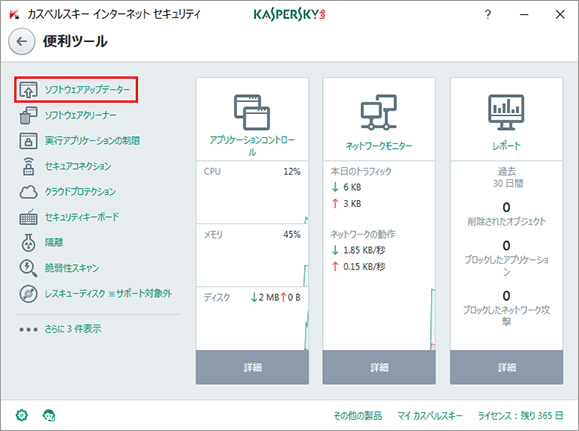The width and height of the screenshot is (579, 431).
Task: Click 詳細 under ネットワークモニター
Action: 379,367
